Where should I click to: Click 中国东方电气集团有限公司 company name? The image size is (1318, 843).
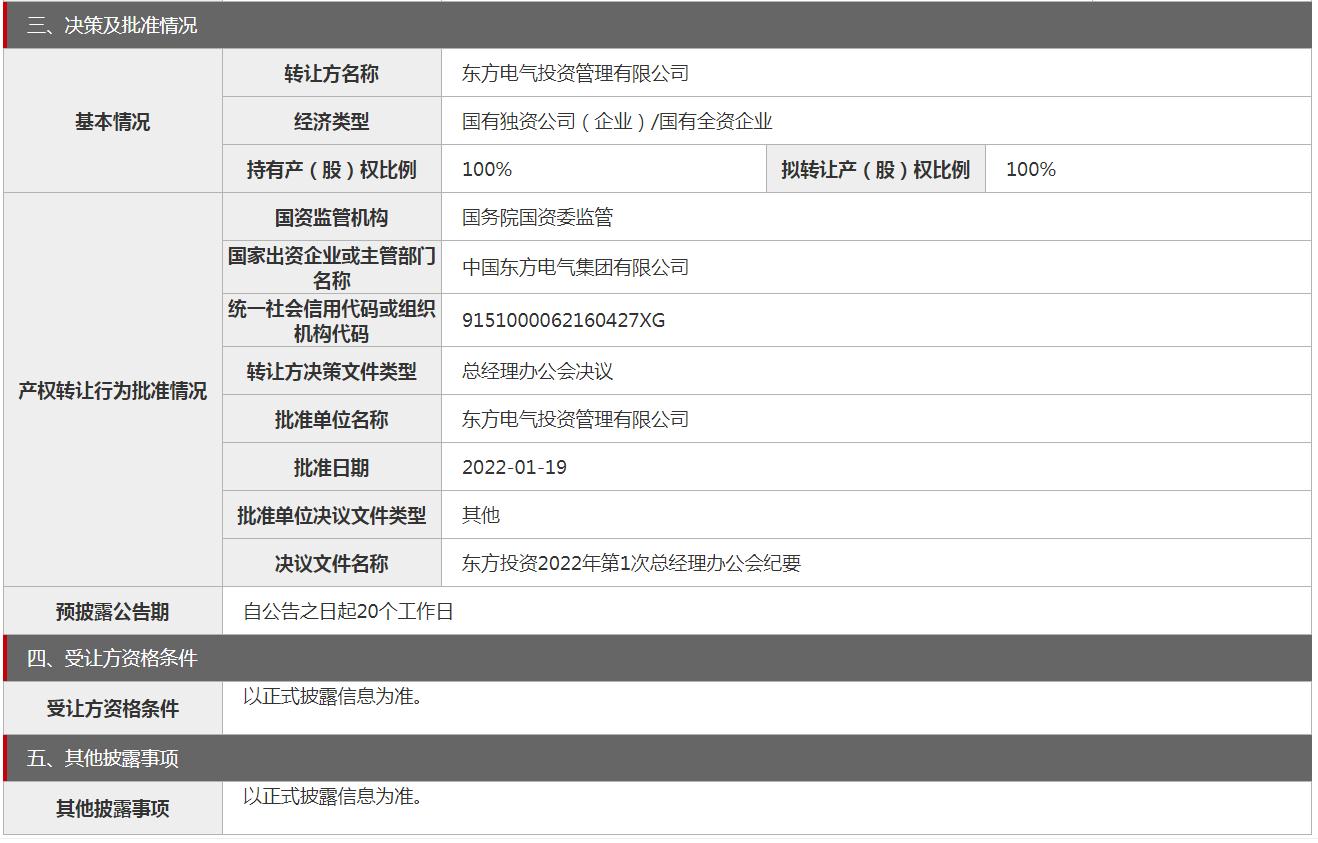point(575,267)
